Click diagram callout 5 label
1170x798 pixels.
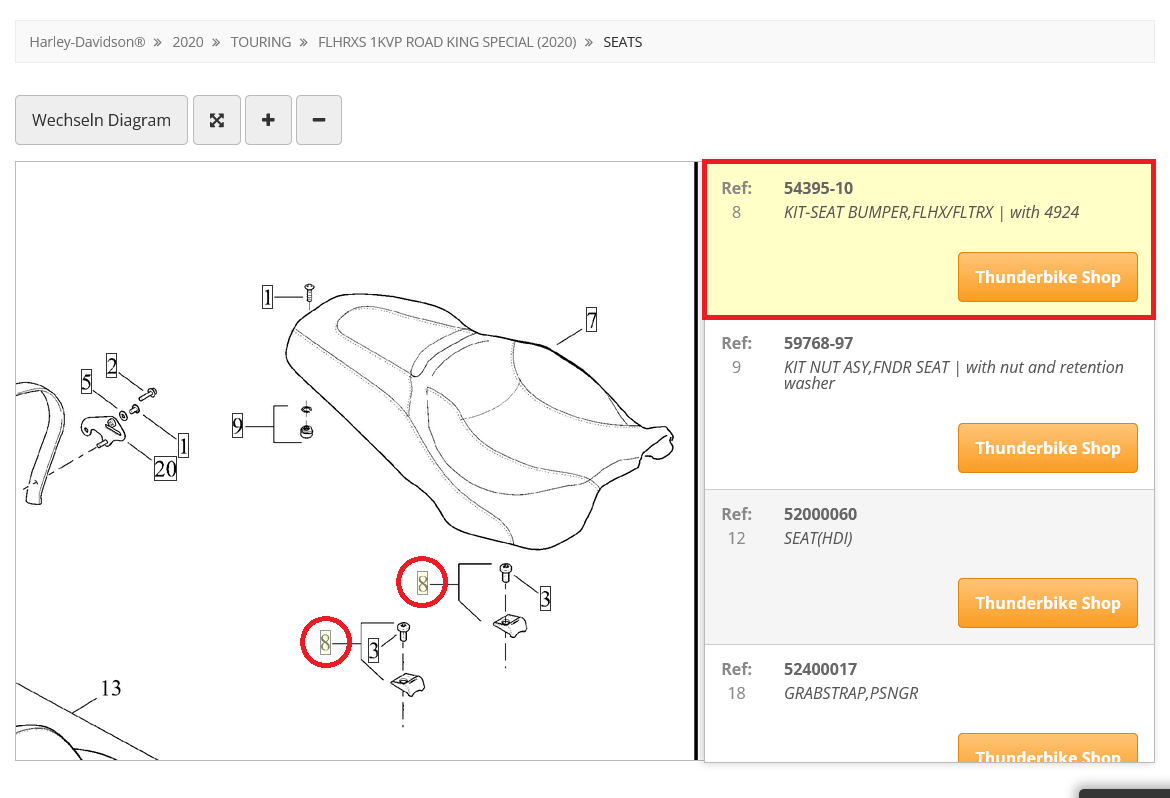(x=87, y=381)
